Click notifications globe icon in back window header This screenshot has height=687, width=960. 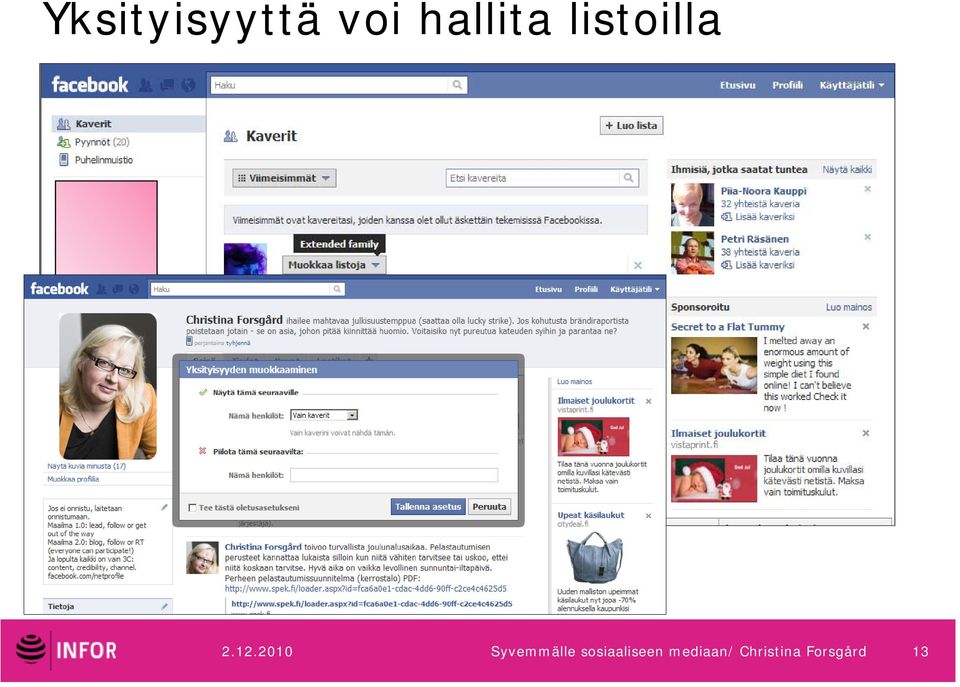[x=188, y=85]
